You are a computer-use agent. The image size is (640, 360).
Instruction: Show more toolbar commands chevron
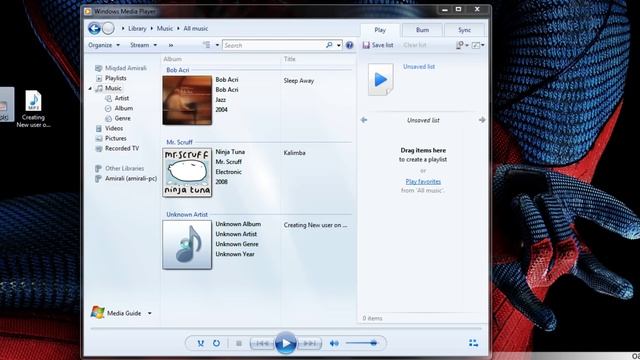171,45
